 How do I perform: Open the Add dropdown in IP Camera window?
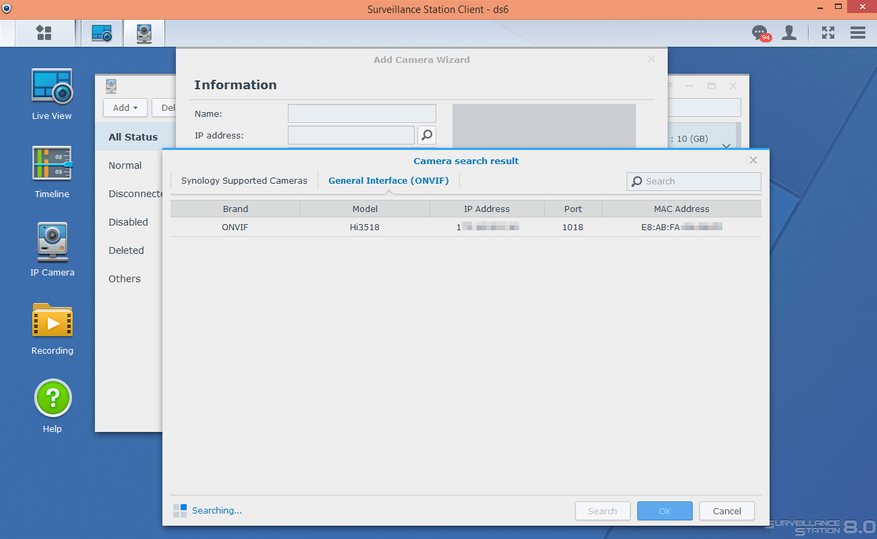point(125,107)
